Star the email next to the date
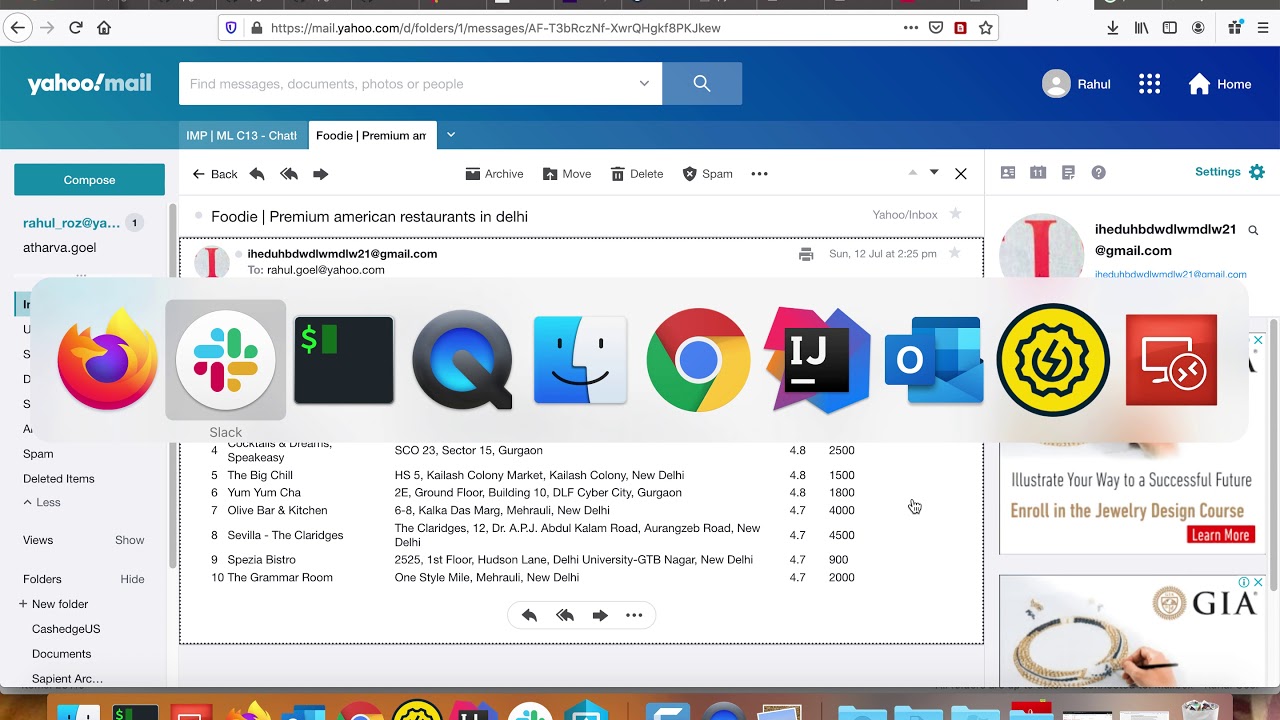1280x720 pixels. [x=954, y=253]
